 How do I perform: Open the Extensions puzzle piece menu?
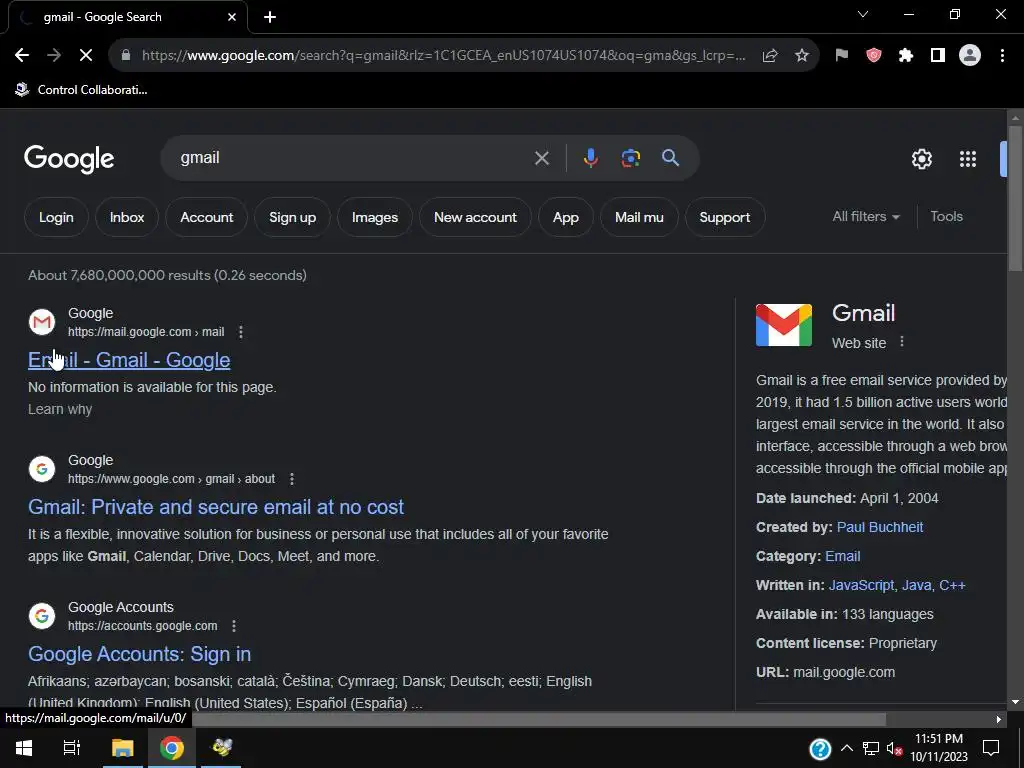click(x=906, y=56)
